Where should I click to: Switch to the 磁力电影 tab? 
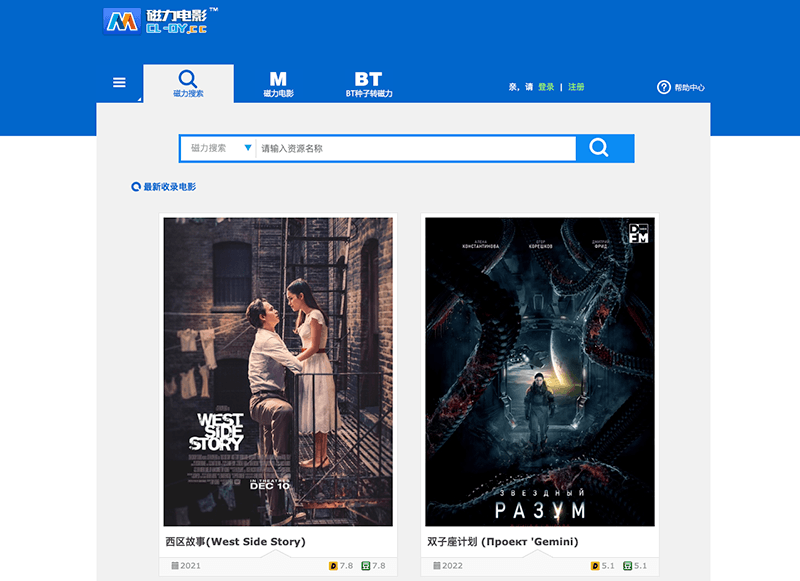tap(278, 84)
